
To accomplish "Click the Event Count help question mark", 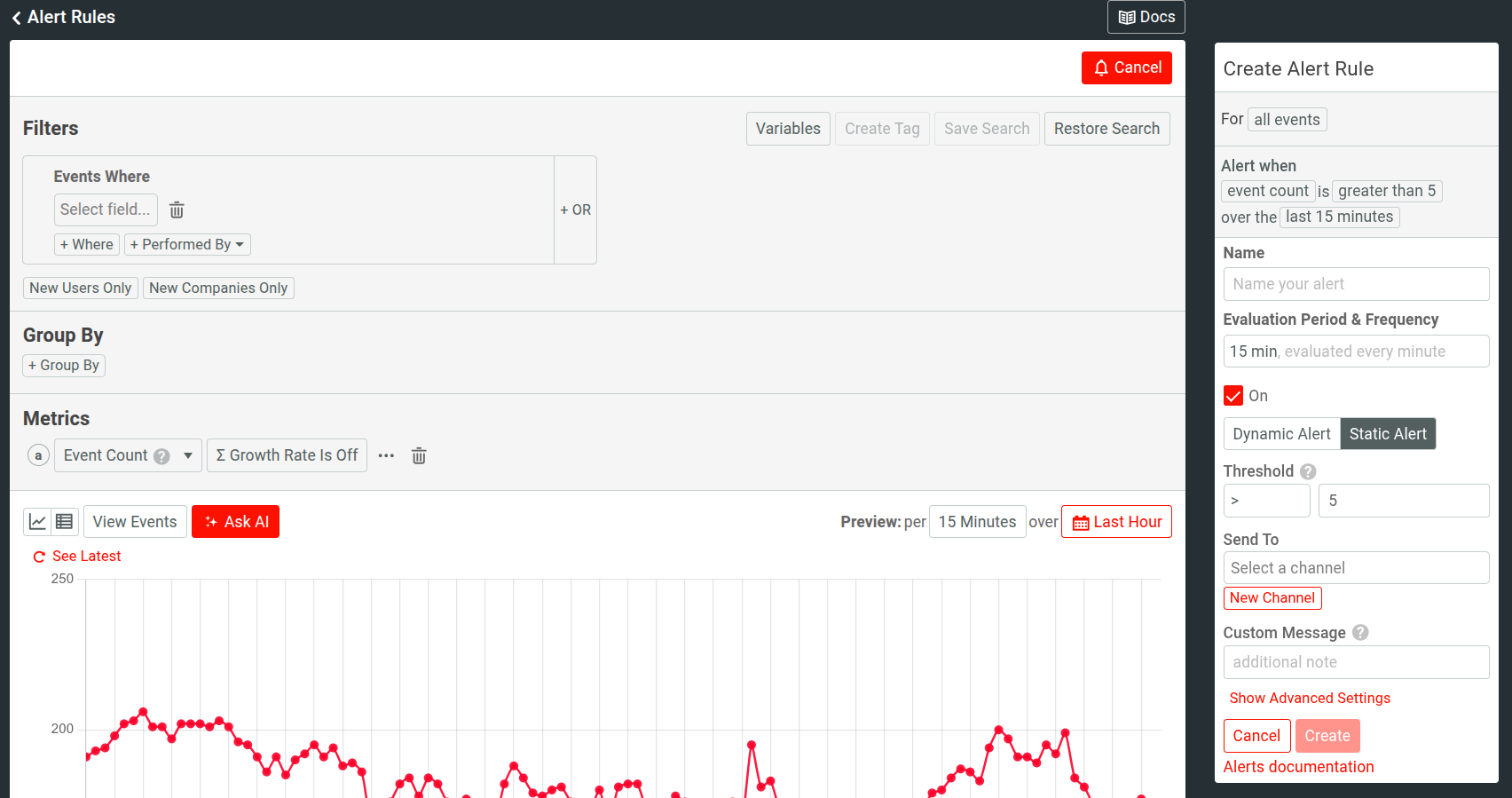I will point(161,456).
